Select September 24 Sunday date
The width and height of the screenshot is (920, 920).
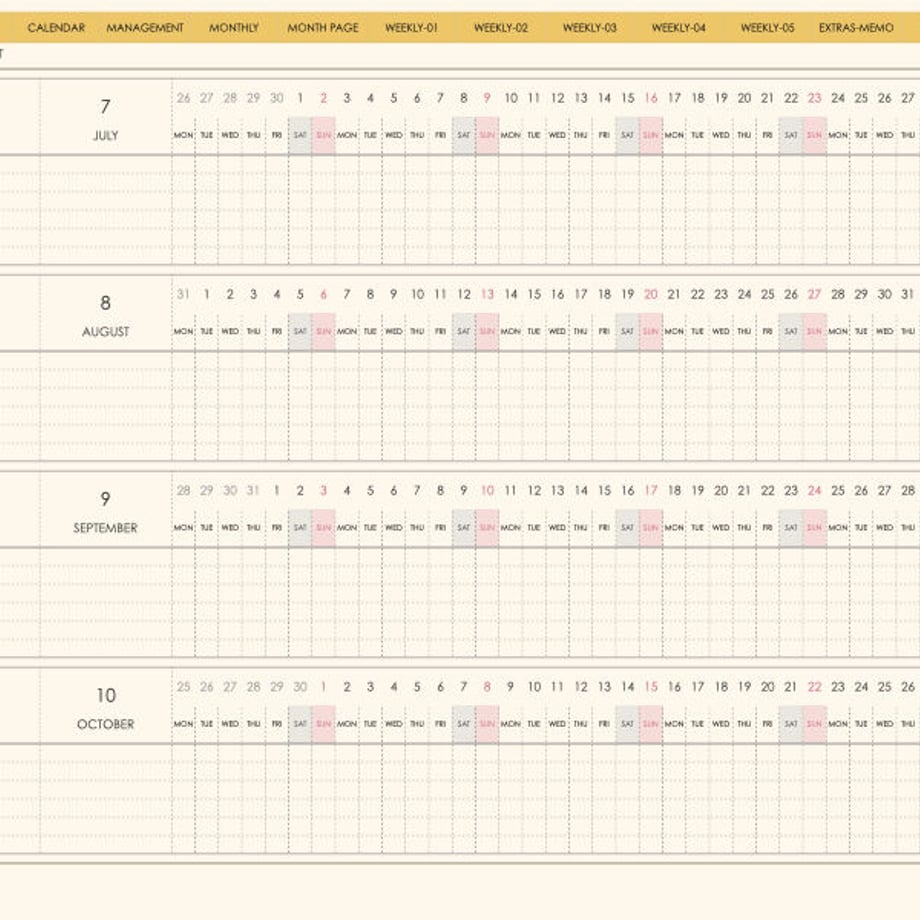(x=814, y=491)
